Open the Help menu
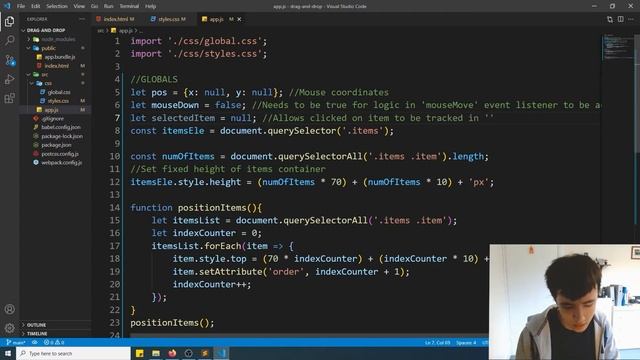The width and height of the screenshot is (640, 360). (151, 6)
